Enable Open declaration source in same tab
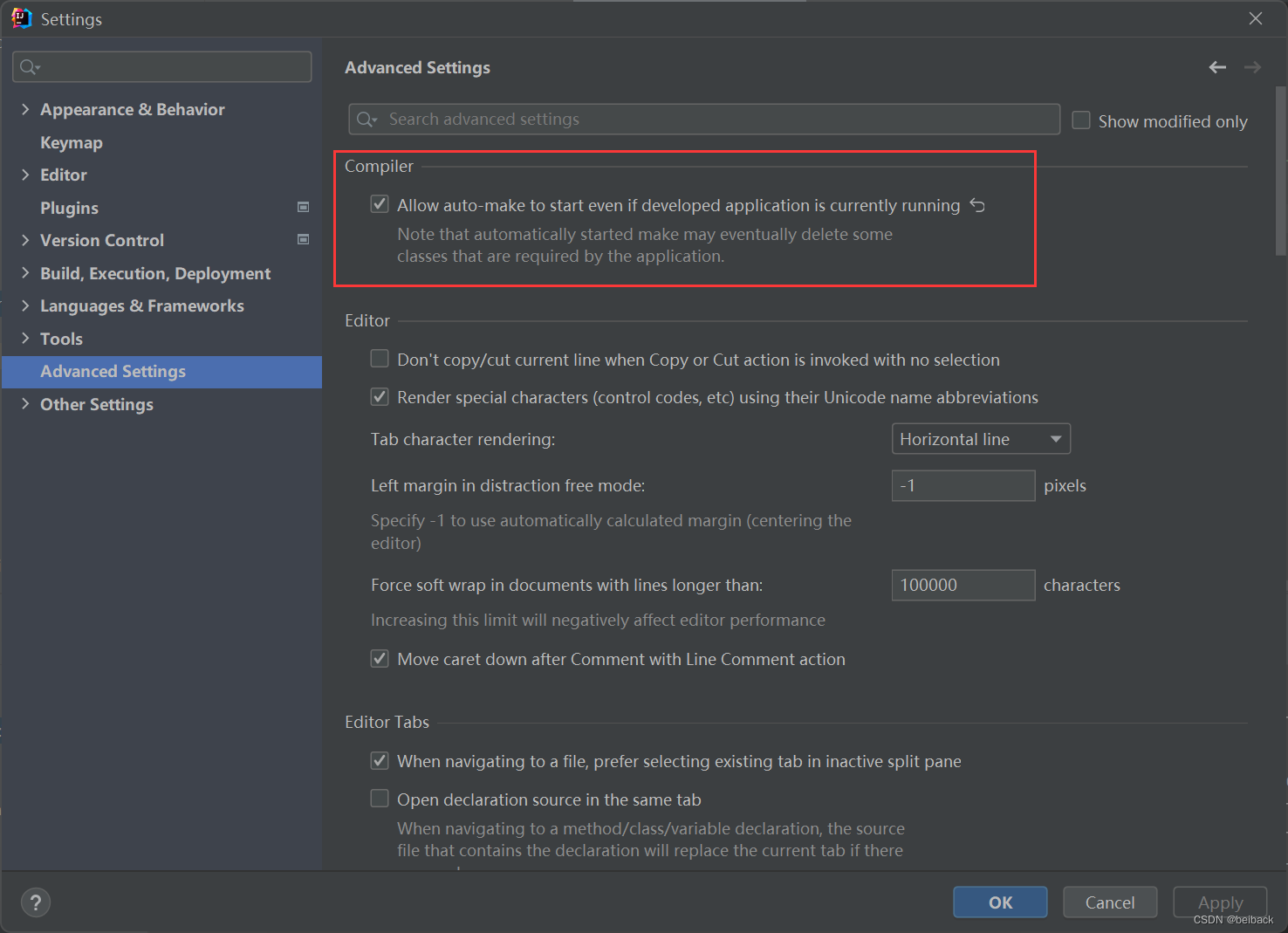This screenshot has width=1288, height=933. click(380, 799)
